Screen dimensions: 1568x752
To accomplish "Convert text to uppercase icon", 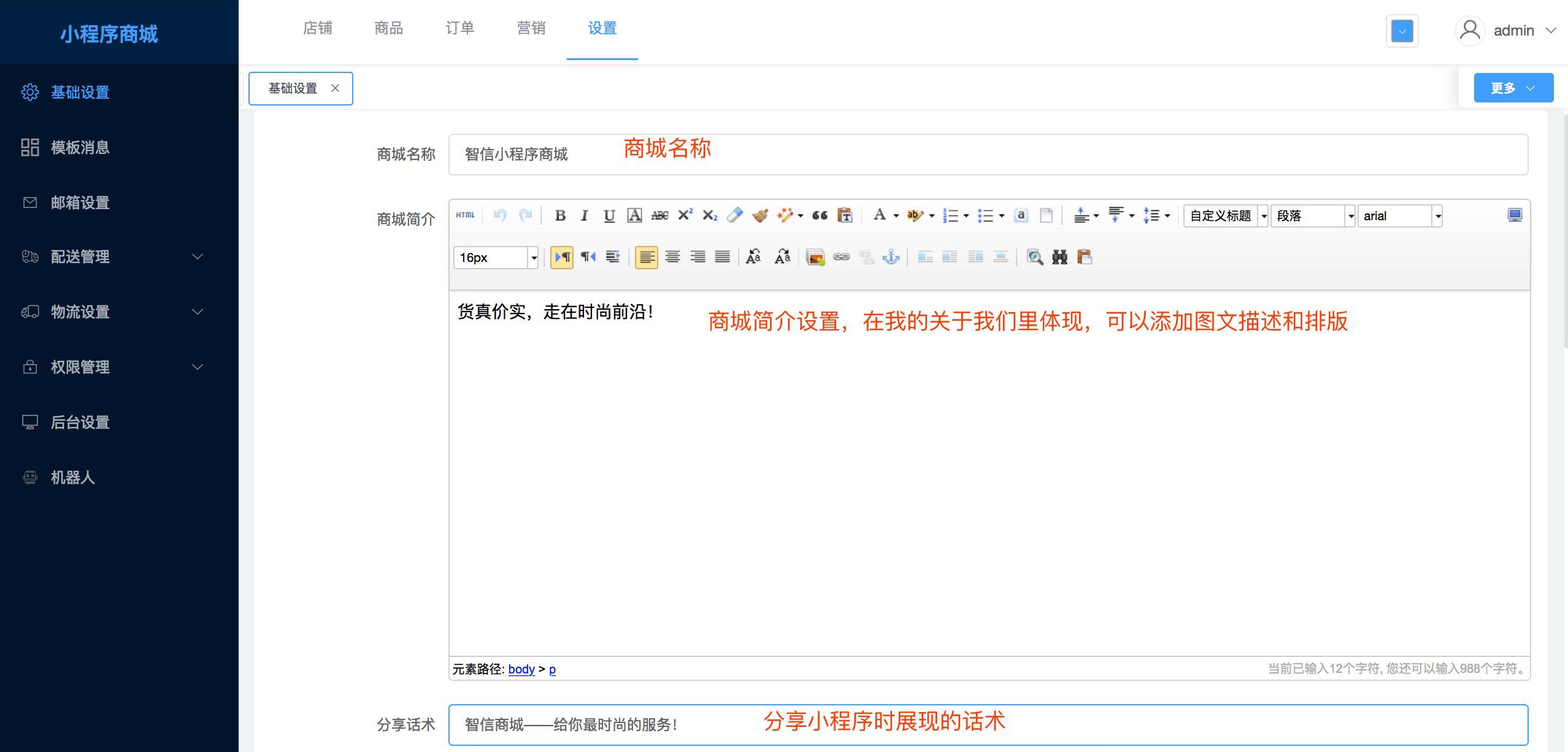I will (x=753, y=257).
